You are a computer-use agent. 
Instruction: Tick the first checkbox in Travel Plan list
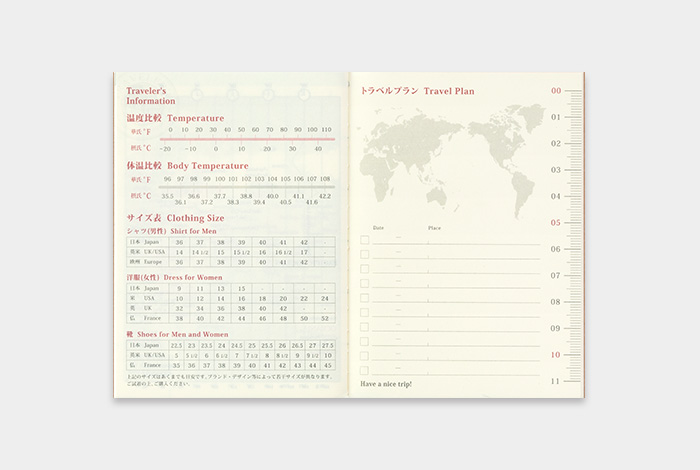(365, 240)
